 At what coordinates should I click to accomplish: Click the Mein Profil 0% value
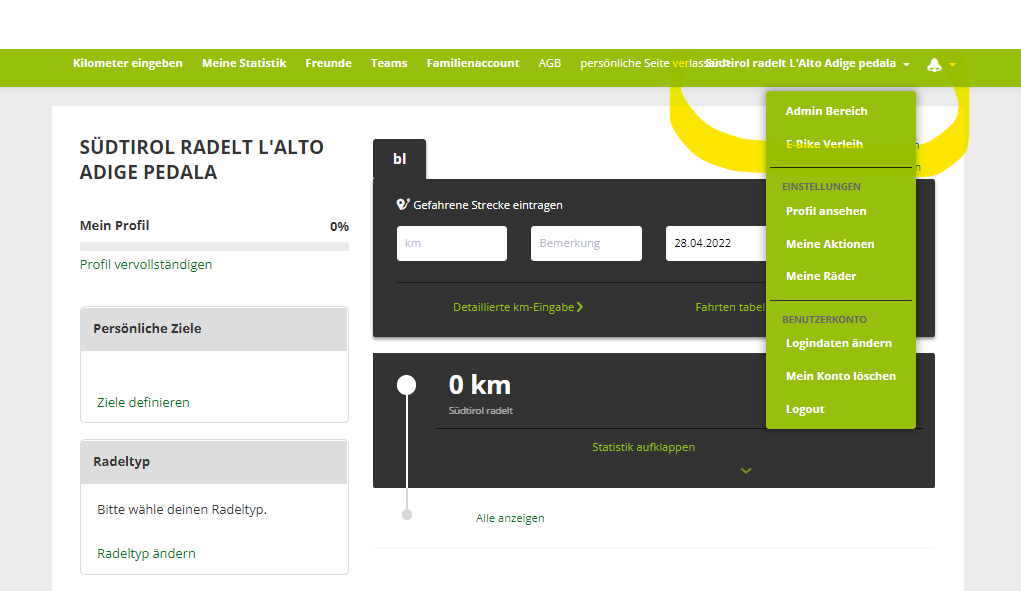click(x=339, y=227)
